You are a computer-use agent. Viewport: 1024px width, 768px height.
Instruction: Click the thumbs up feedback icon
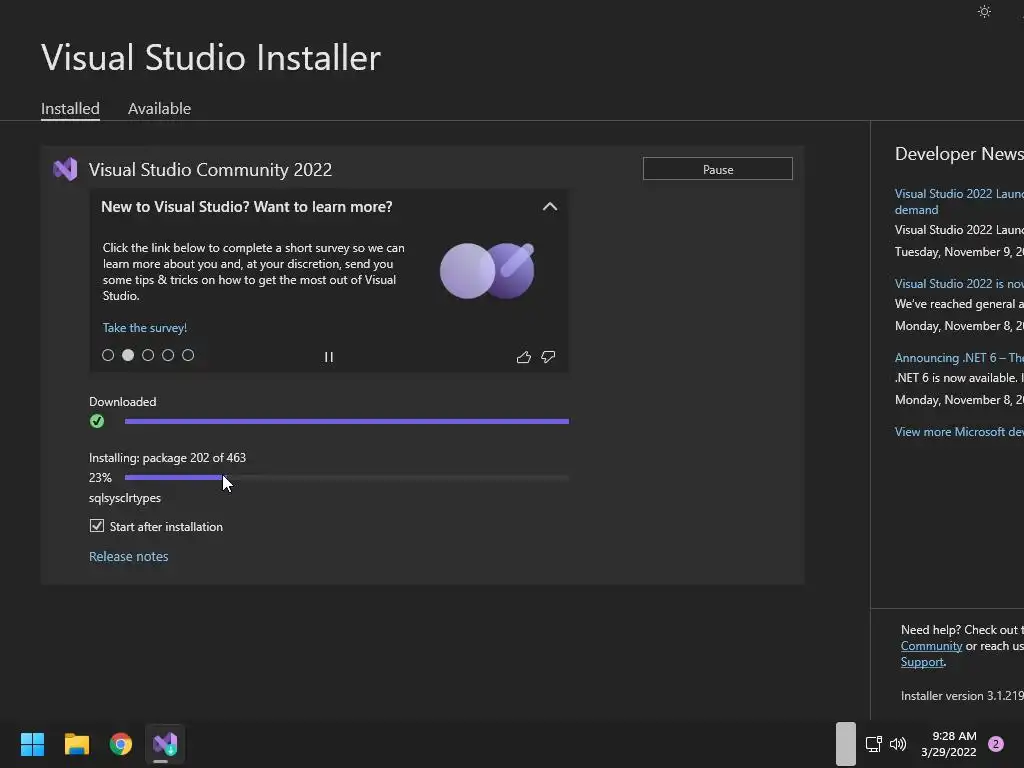click(x=523, y=357)
